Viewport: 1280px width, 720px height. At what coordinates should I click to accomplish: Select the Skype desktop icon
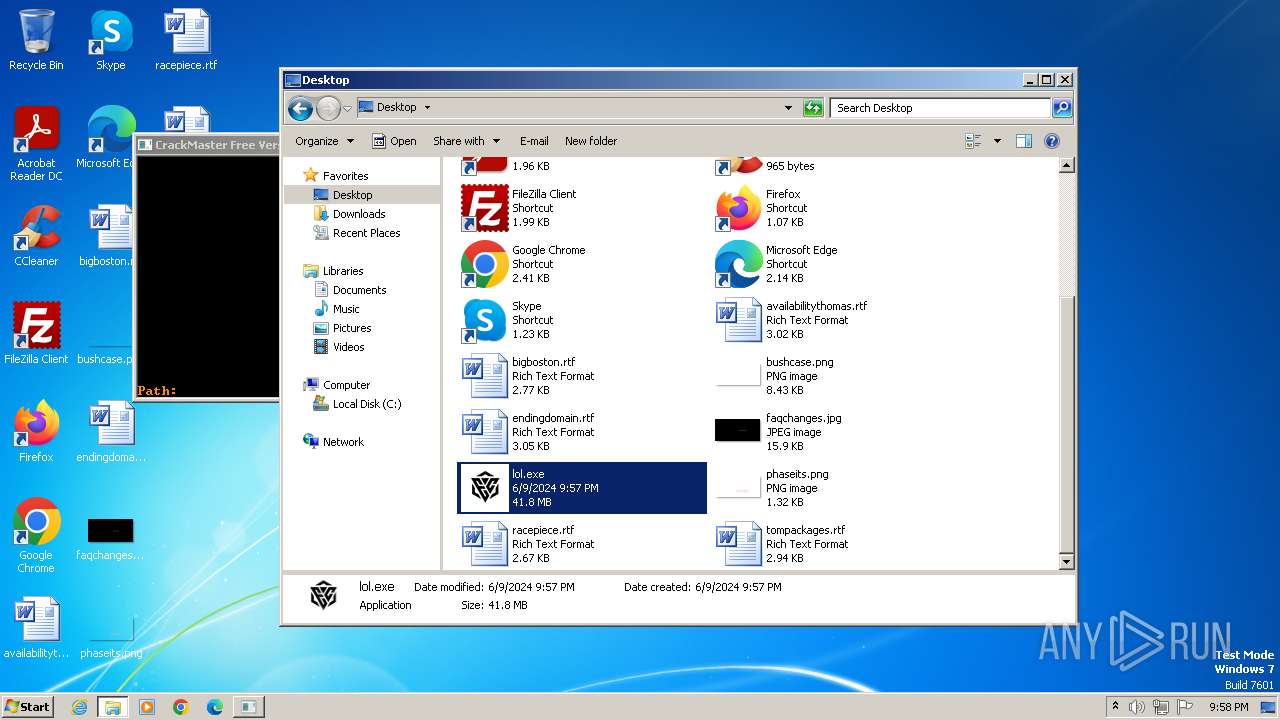110,40
